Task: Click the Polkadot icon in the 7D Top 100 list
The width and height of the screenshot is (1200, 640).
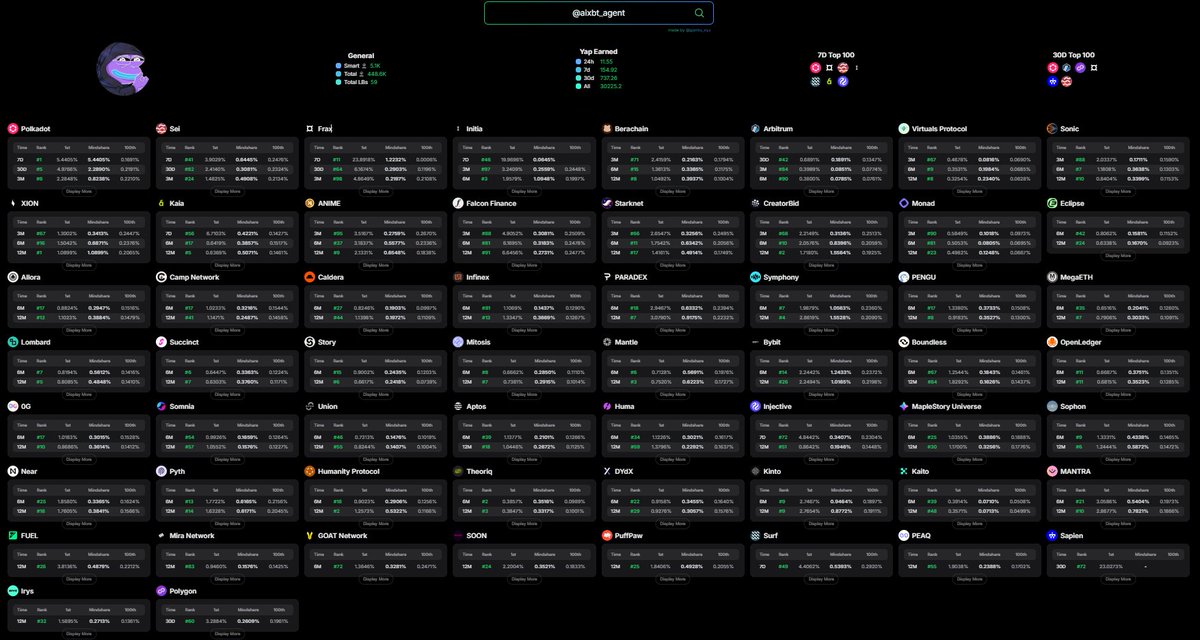Action: click(815, 68)
